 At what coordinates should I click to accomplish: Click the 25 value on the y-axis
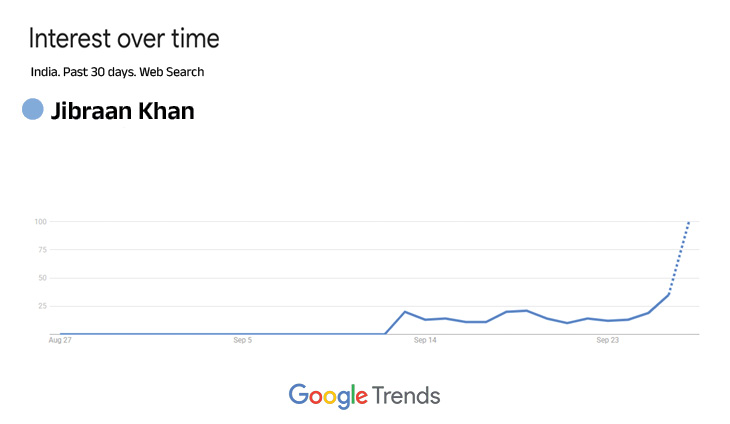[43, 306]
